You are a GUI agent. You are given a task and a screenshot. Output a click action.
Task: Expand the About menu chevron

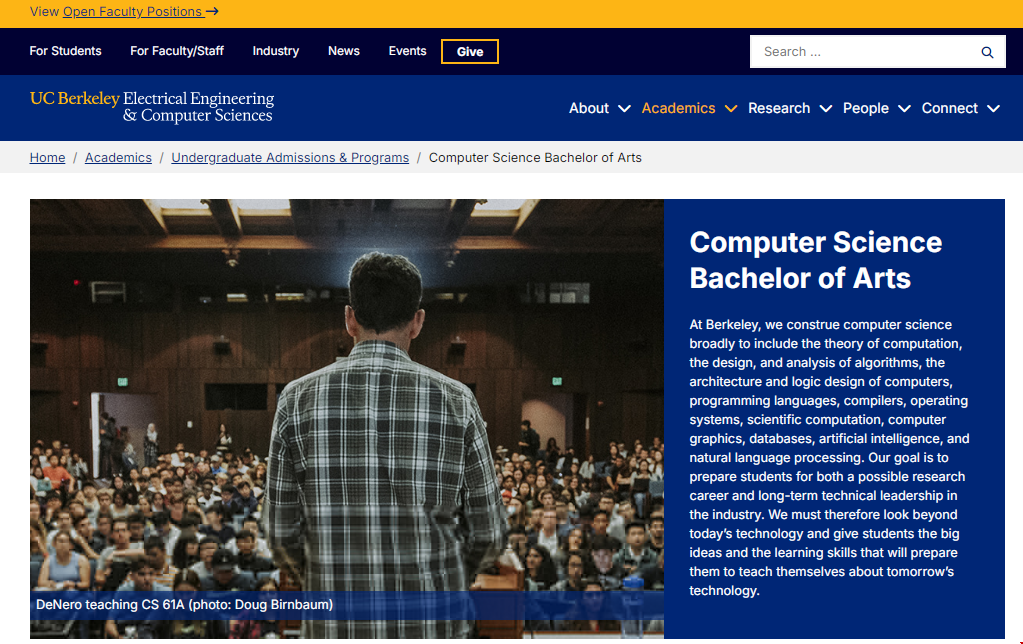pos(625,109)
